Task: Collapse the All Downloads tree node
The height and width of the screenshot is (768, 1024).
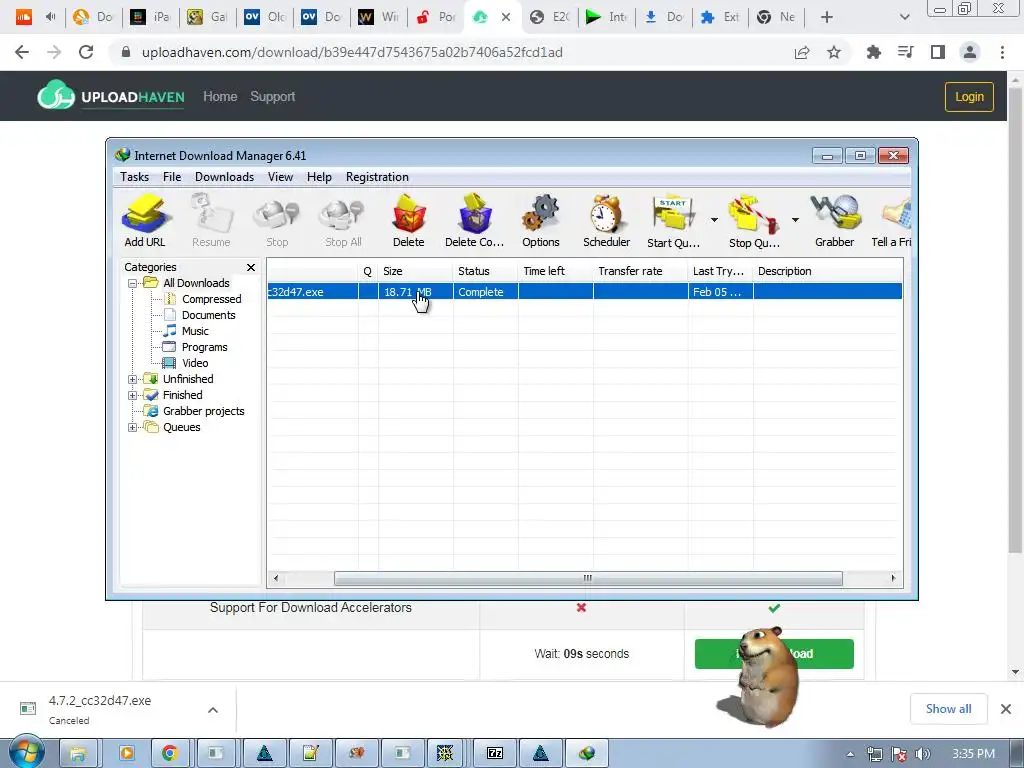Action: tap(133, 283)
